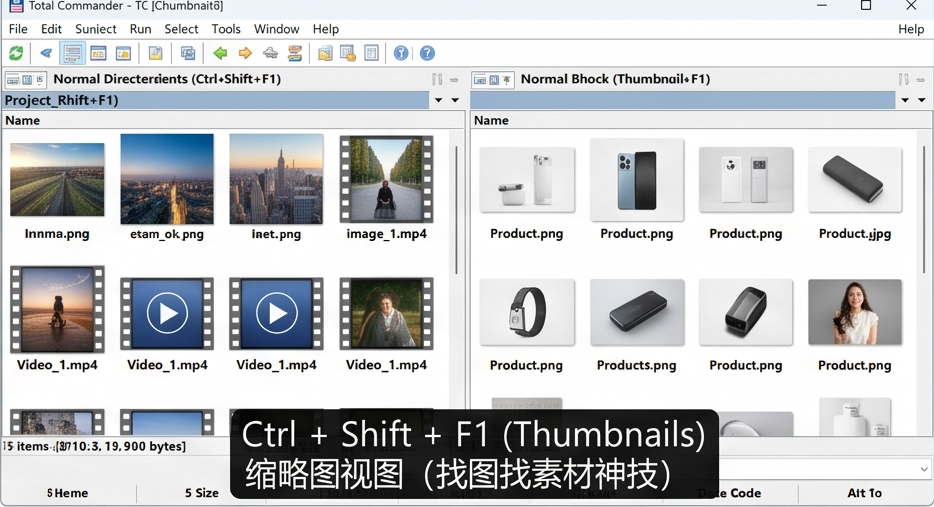The width and height of the screenshot is (934, 507).
Task: Click the drive icon in right panel header
Action: pyautogui.click(x=480, y=79)
